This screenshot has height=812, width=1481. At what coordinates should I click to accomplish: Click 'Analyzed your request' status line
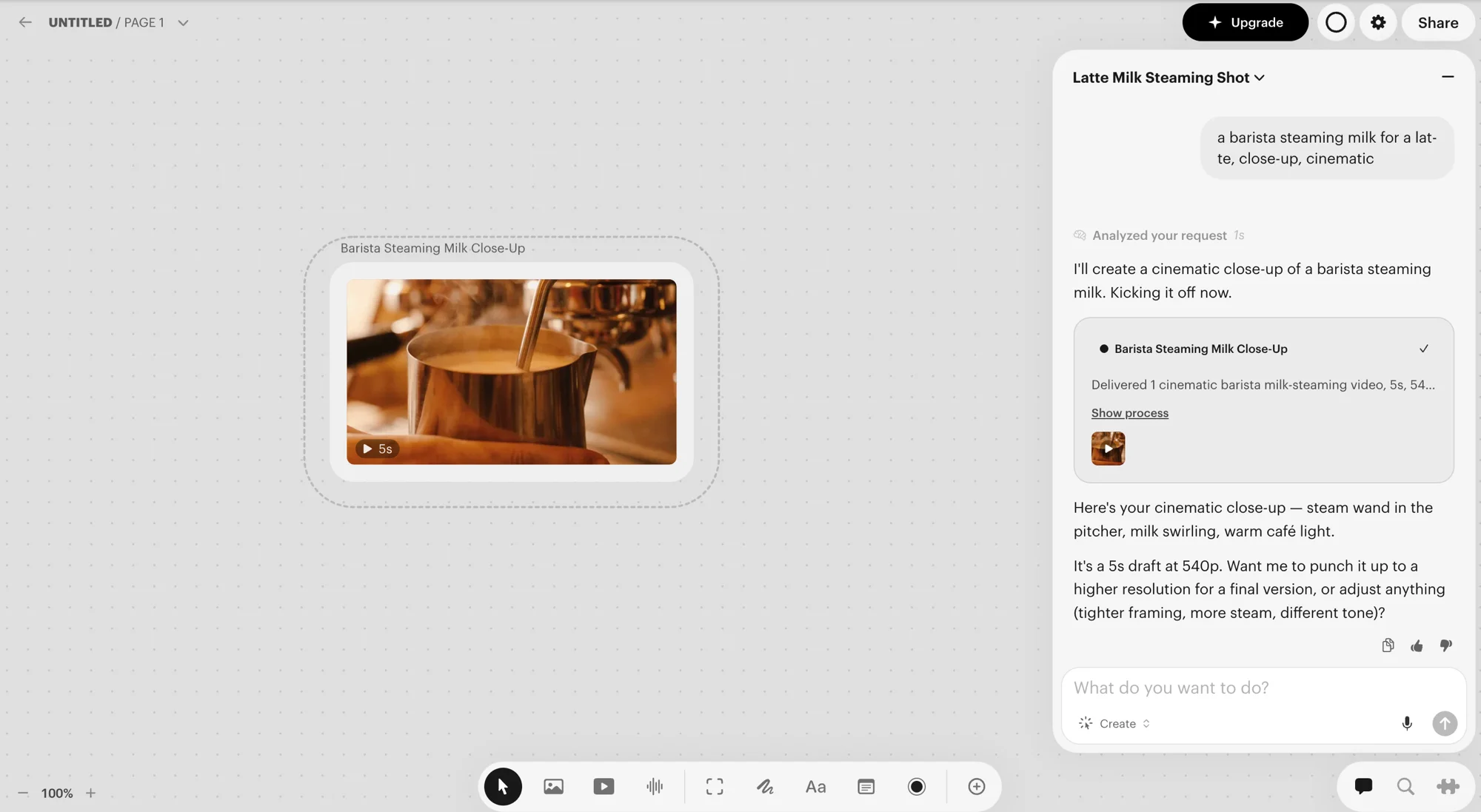(1159, 235)
